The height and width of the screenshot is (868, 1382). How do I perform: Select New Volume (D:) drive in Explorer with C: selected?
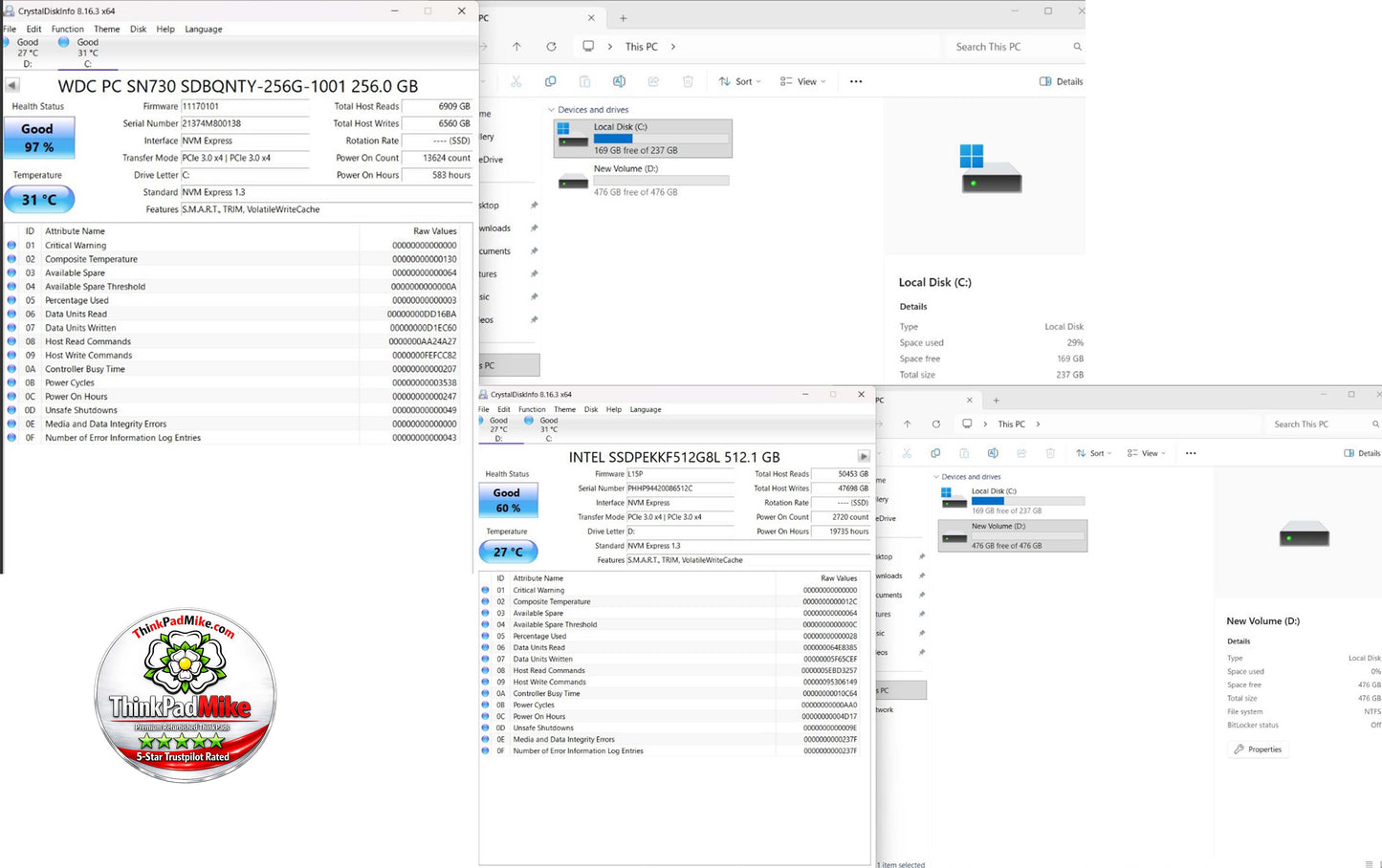point(643,180)
